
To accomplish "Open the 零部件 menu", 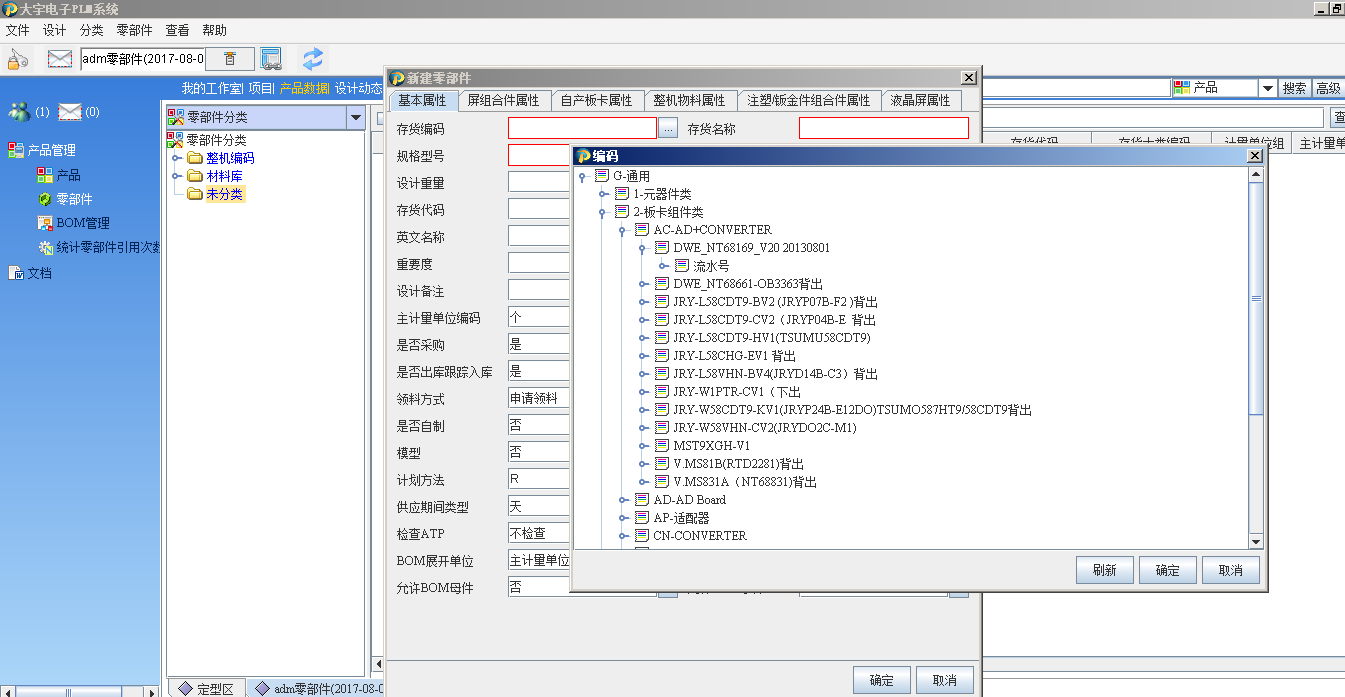I will coord(135,30).
